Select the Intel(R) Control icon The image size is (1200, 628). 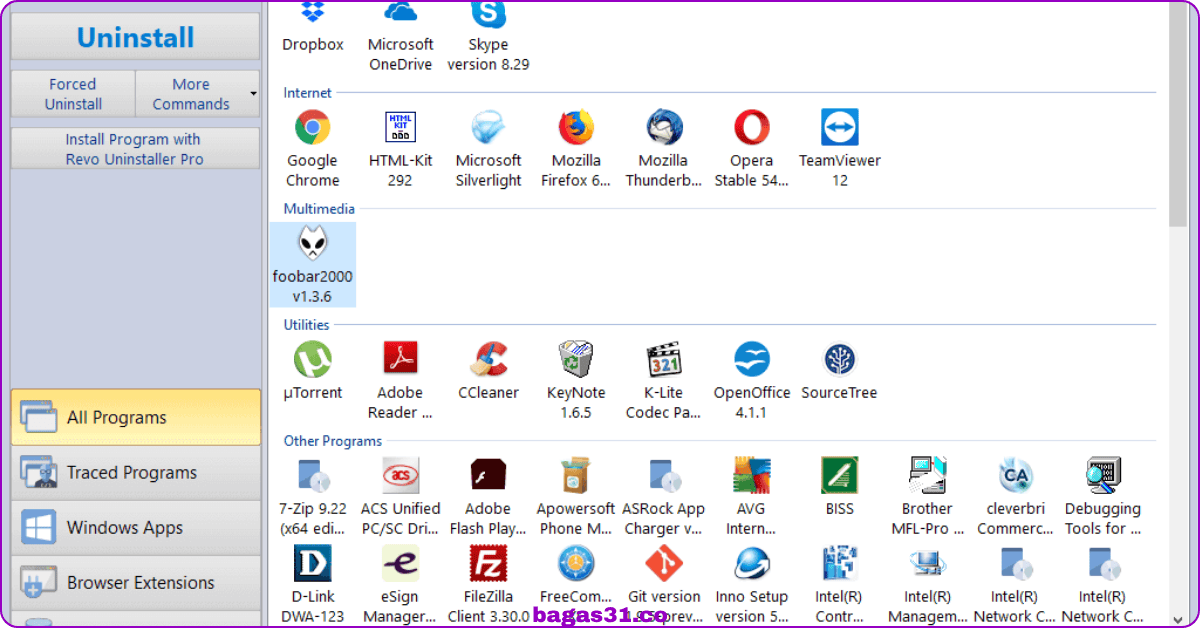pyautogui.click(x=839, y=564)
